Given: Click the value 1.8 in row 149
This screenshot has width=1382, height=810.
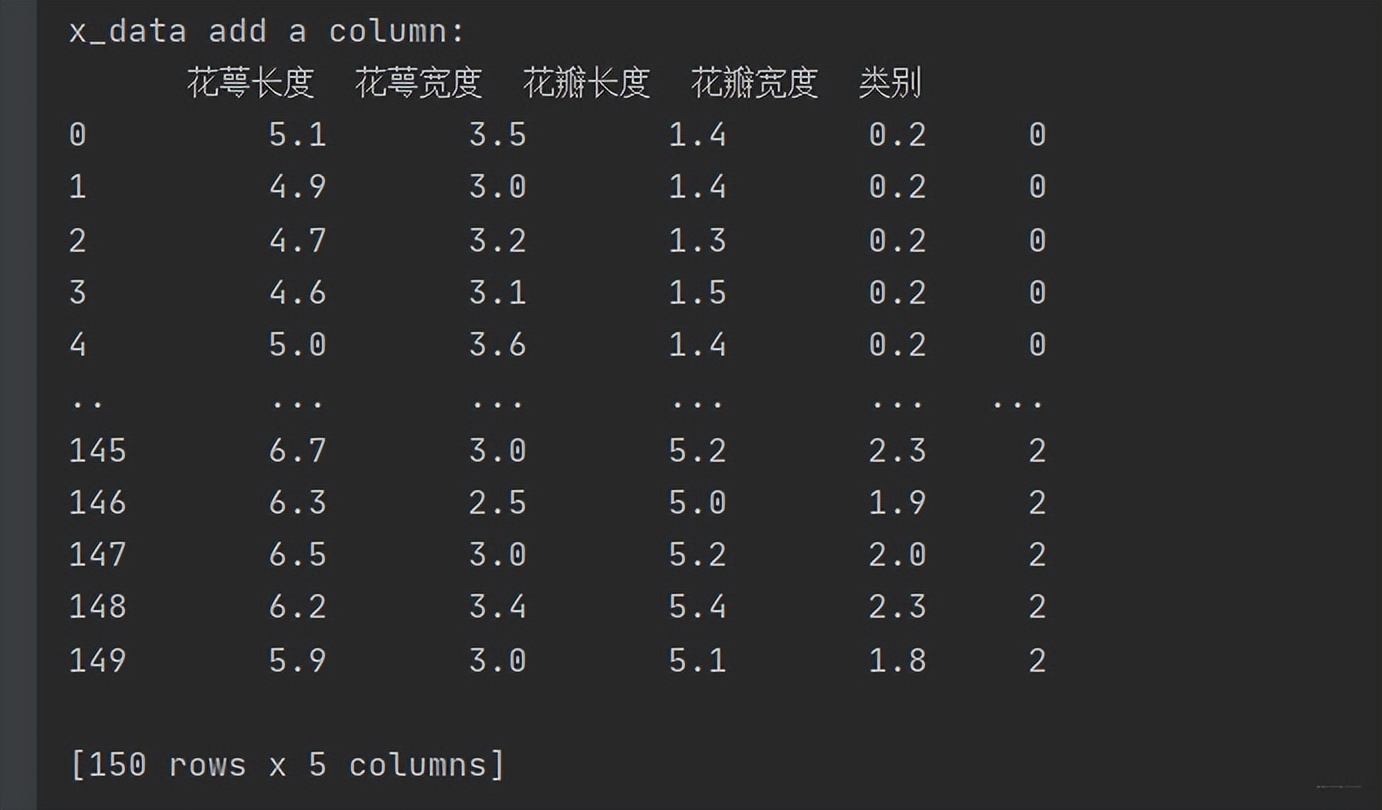Looking at the screenshot, I should [897, 660].
